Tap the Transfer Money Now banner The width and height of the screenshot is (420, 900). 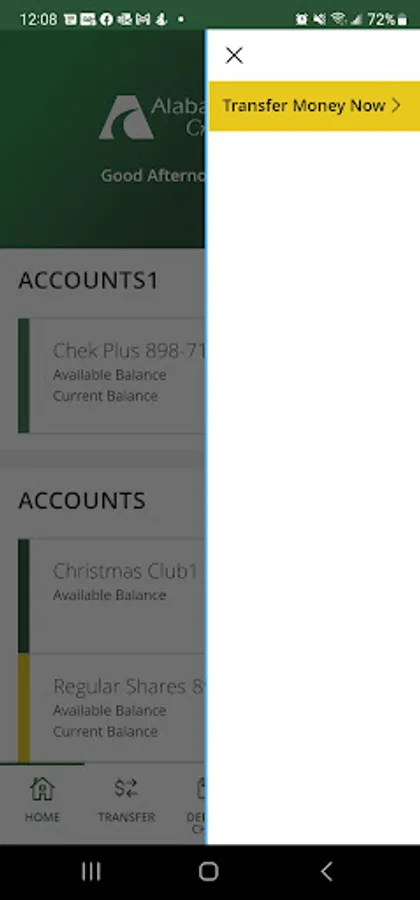(314, 106)
